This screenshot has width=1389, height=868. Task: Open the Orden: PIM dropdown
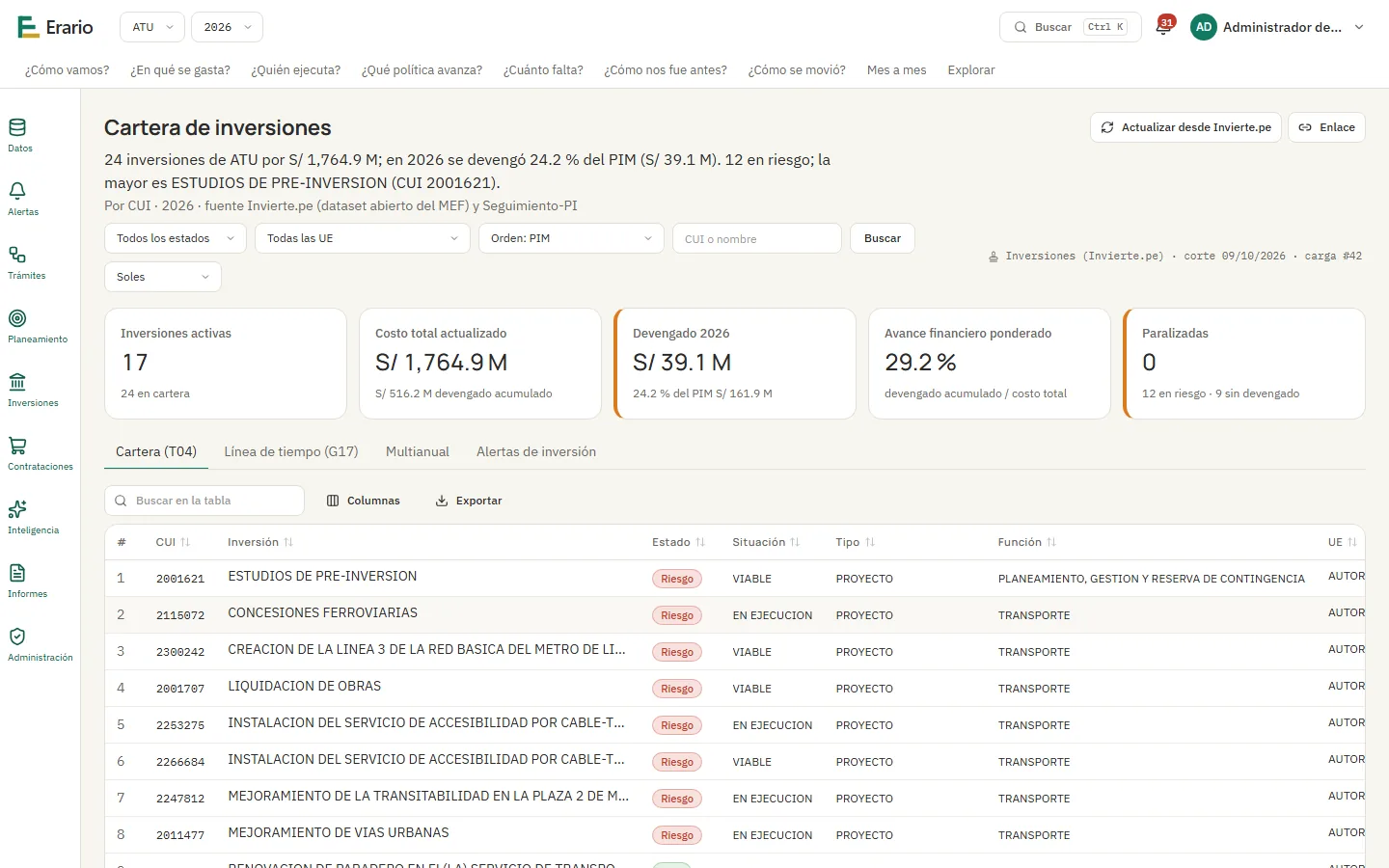[x=571, y=238]
